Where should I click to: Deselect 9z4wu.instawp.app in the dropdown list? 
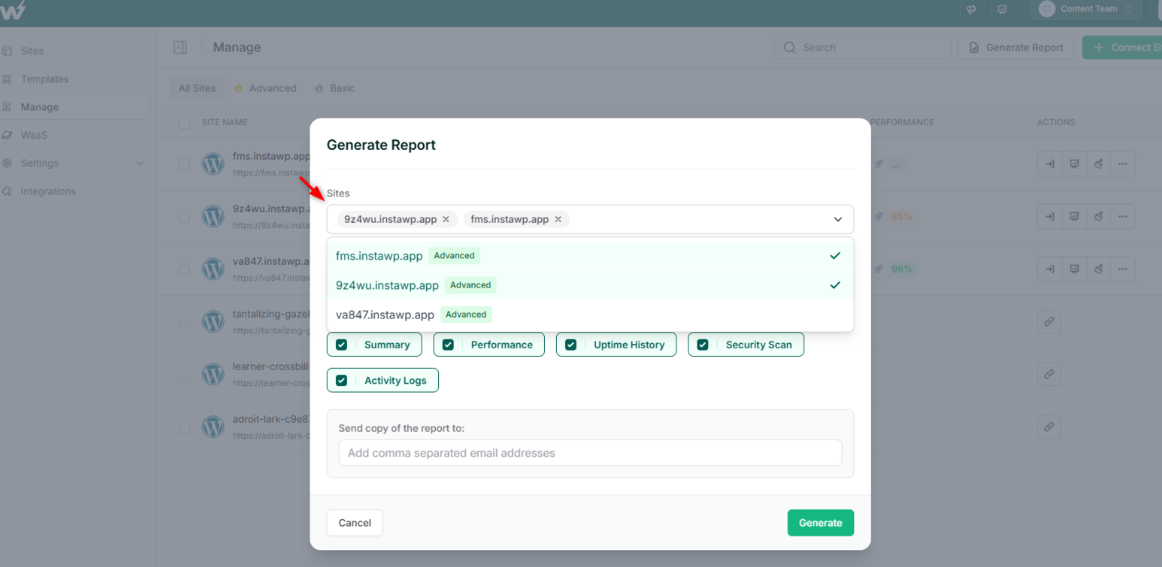tap(590, 285)
